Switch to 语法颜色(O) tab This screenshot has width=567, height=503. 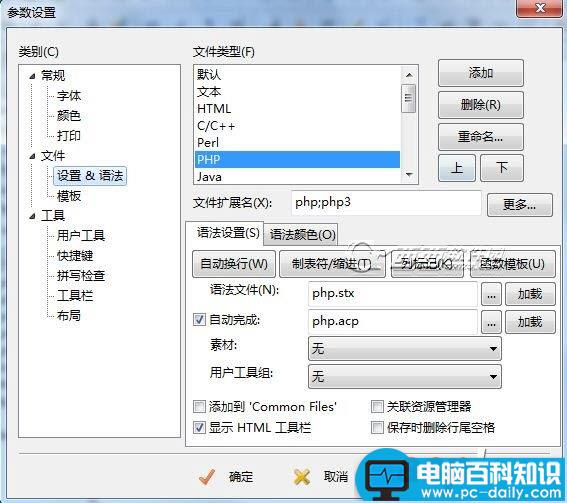pos(302,235)
